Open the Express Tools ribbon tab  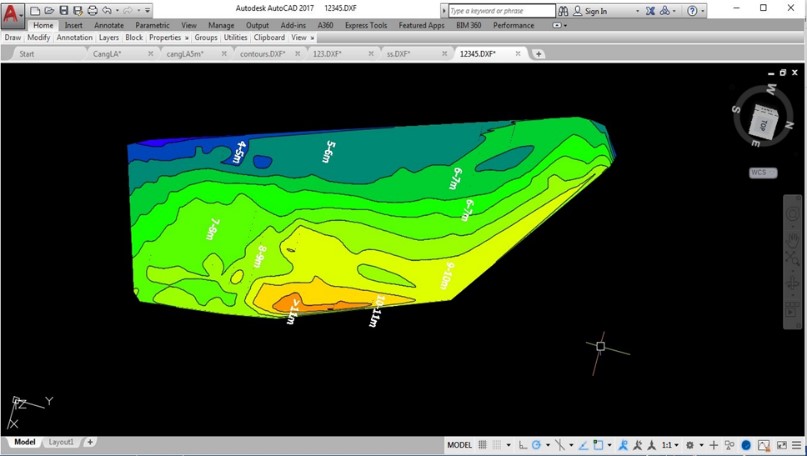pyautogui.click(x=366, y=25)
